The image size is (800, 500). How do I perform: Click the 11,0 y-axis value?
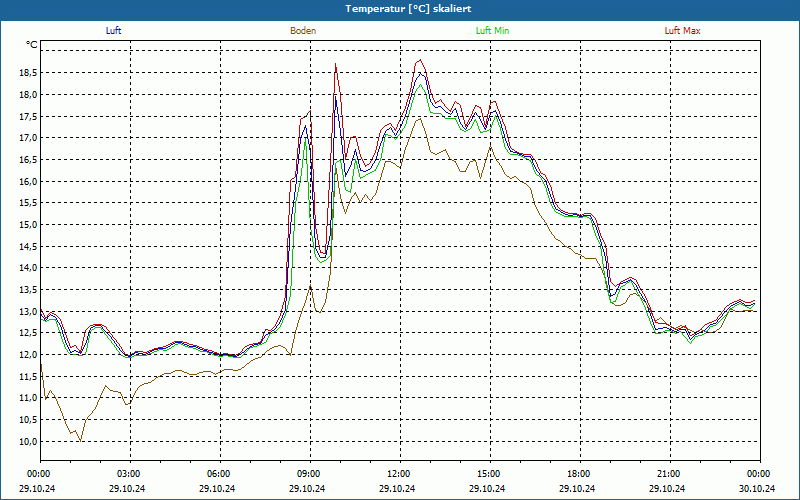(28, 398)
